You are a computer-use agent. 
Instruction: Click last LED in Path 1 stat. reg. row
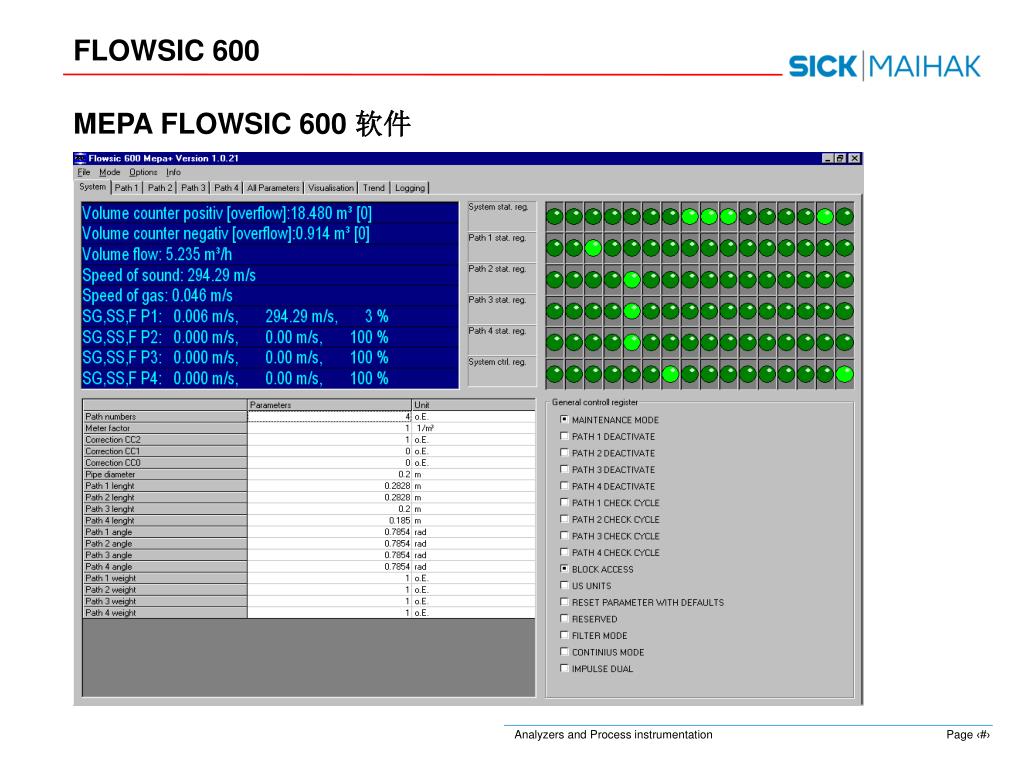coord(844,248)
